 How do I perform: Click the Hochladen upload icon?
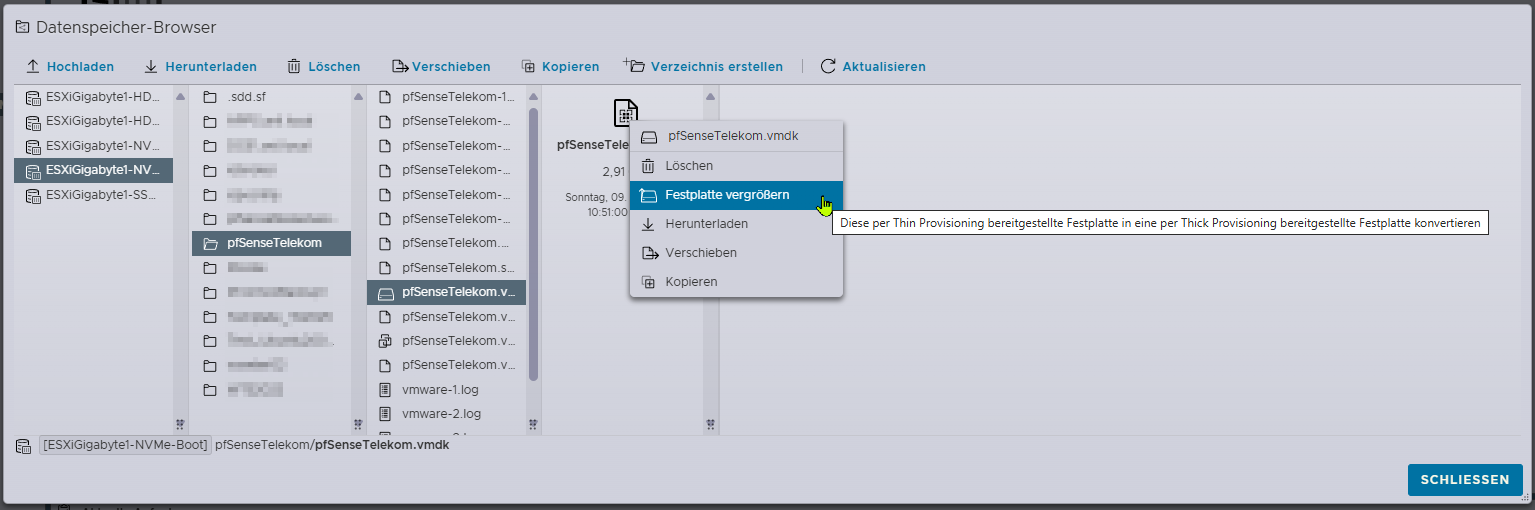(33, 67)
